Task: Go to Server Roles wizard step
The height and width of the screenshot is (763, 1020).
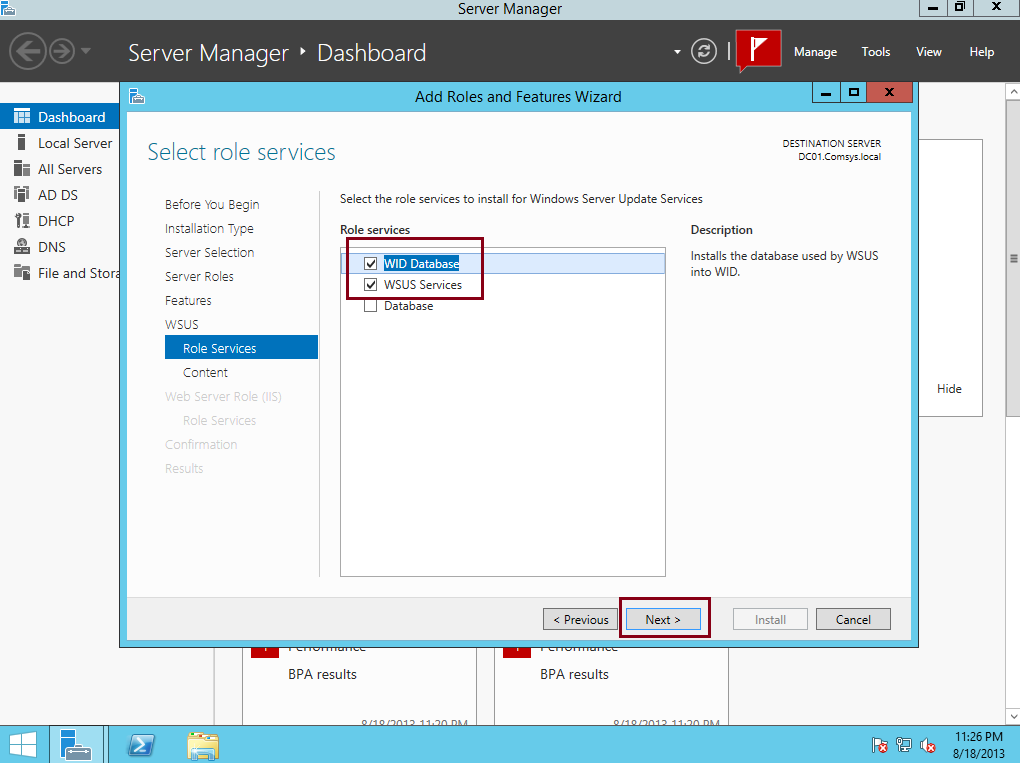Action: 199,276
